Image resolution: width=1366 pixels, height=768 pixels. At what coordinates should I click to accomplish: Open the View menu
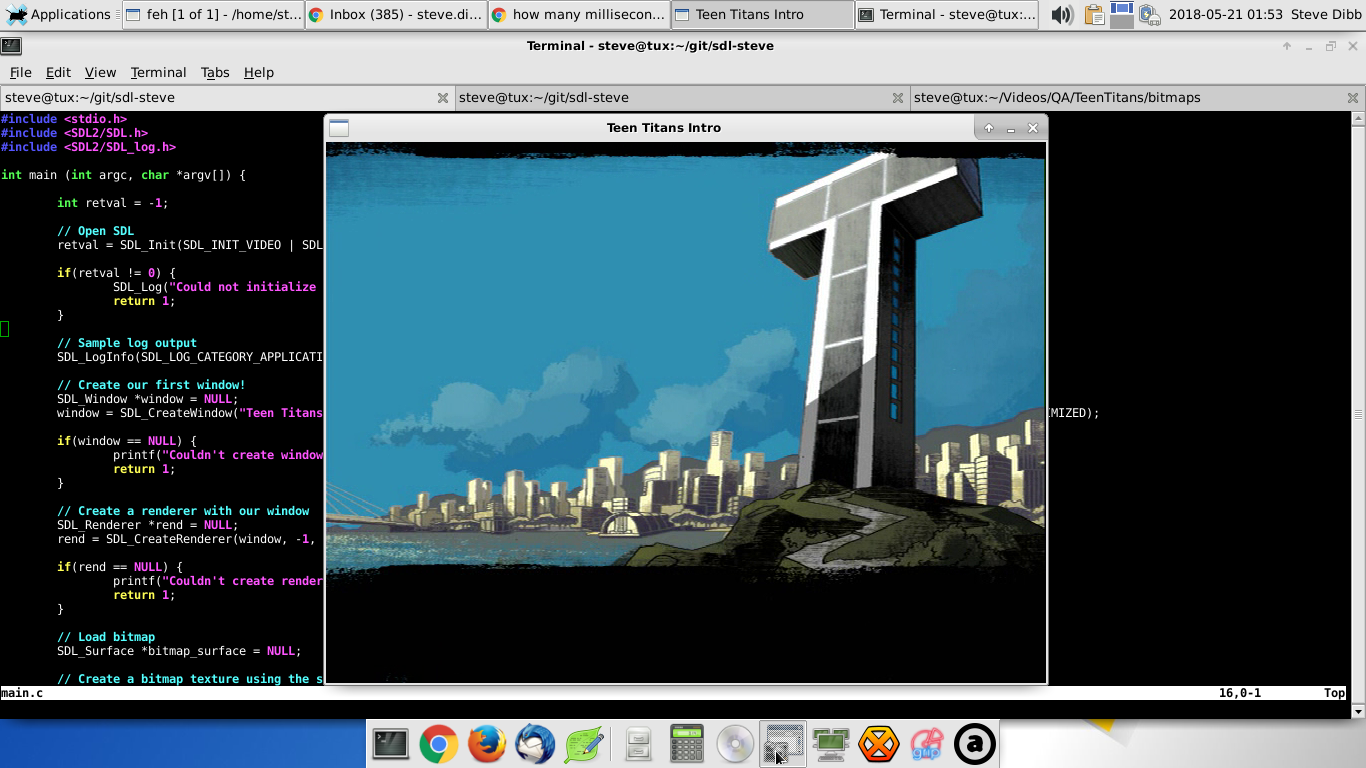pos(100,72)
